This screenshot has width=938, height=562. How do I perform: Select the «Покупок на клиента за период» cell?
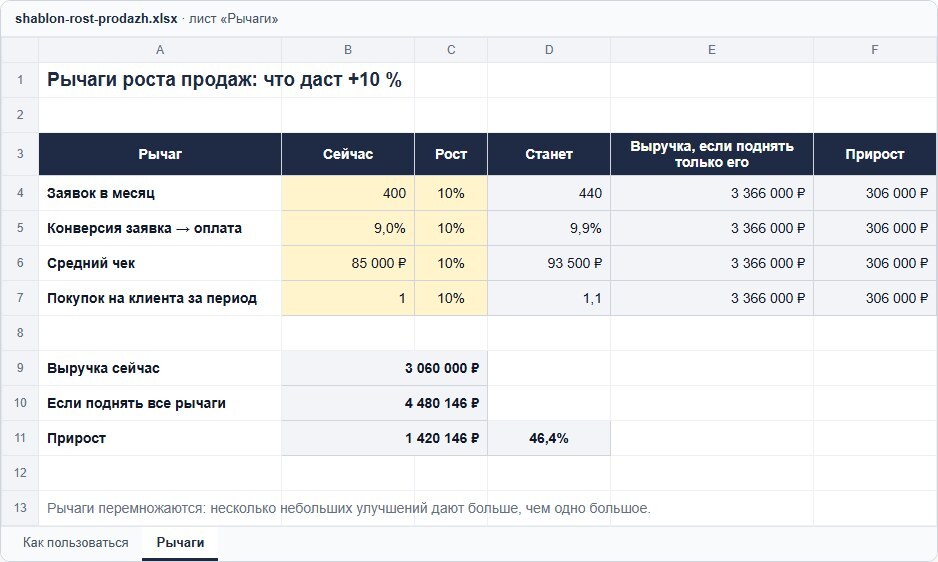point(160,298)
